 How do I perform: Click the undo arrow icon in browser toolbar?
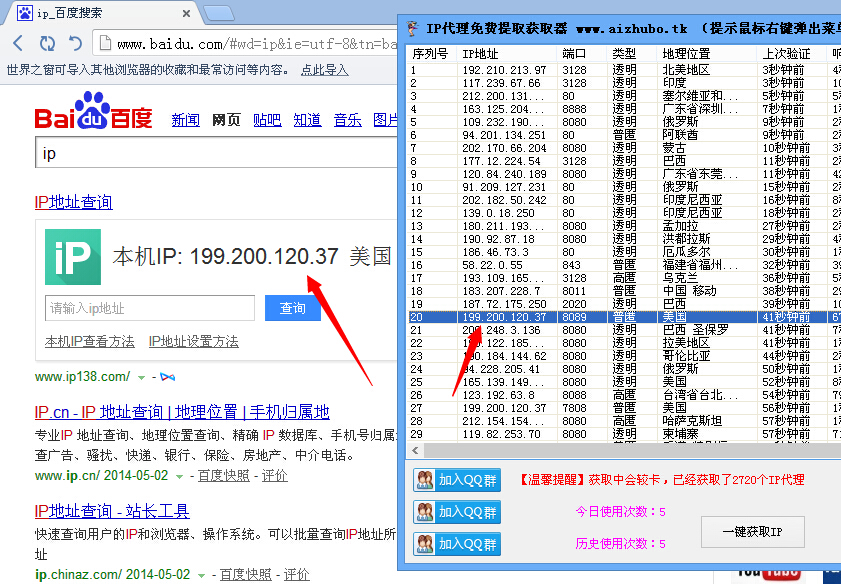tap(75, 43)
